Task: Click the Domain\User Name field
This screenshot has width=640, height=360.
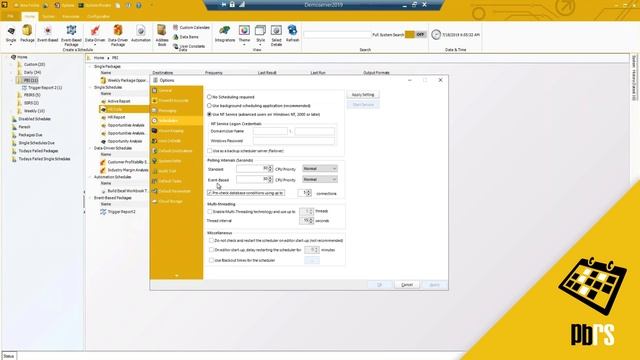Action: [x=270, y=131]
